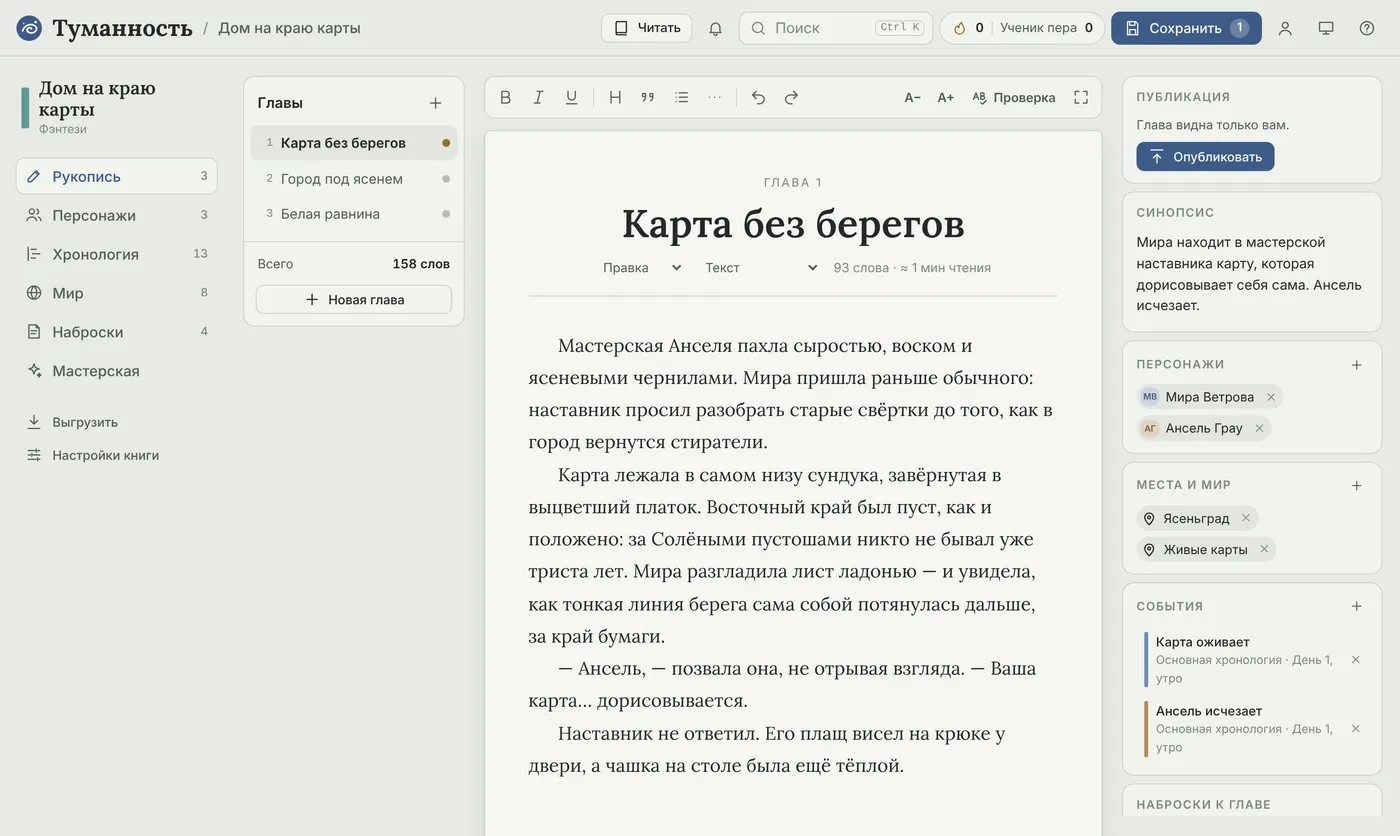This screenshot has width=1400, height=836.
Task: Open the Хронология section
Action: (x=116, y=254)
